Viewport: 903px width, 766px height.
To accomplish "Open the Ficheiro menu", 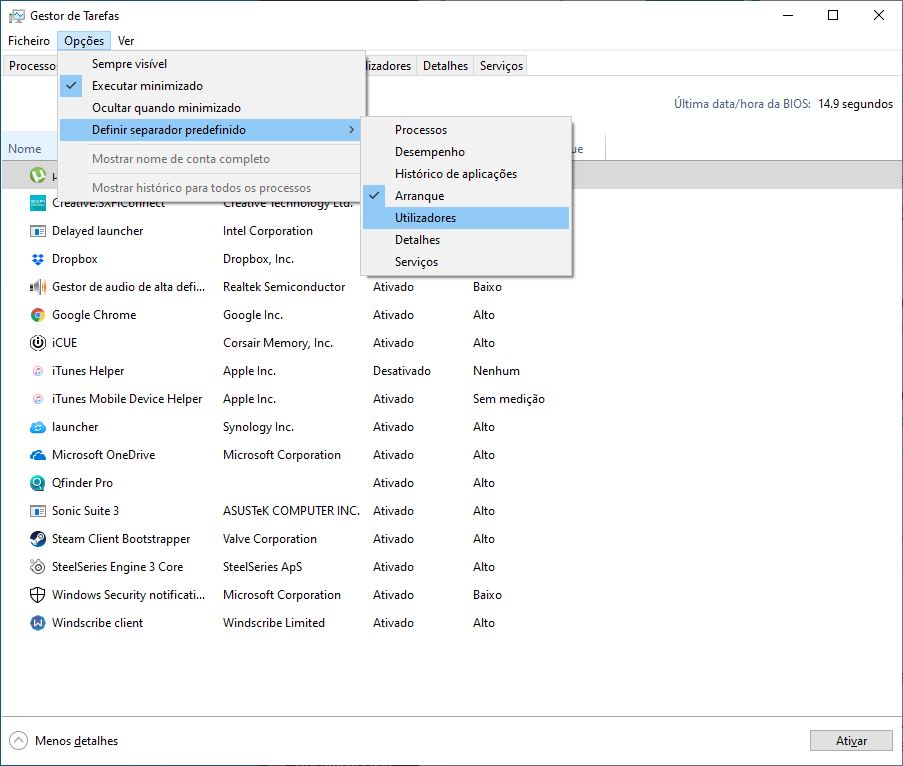I will (x=29, y=41).
